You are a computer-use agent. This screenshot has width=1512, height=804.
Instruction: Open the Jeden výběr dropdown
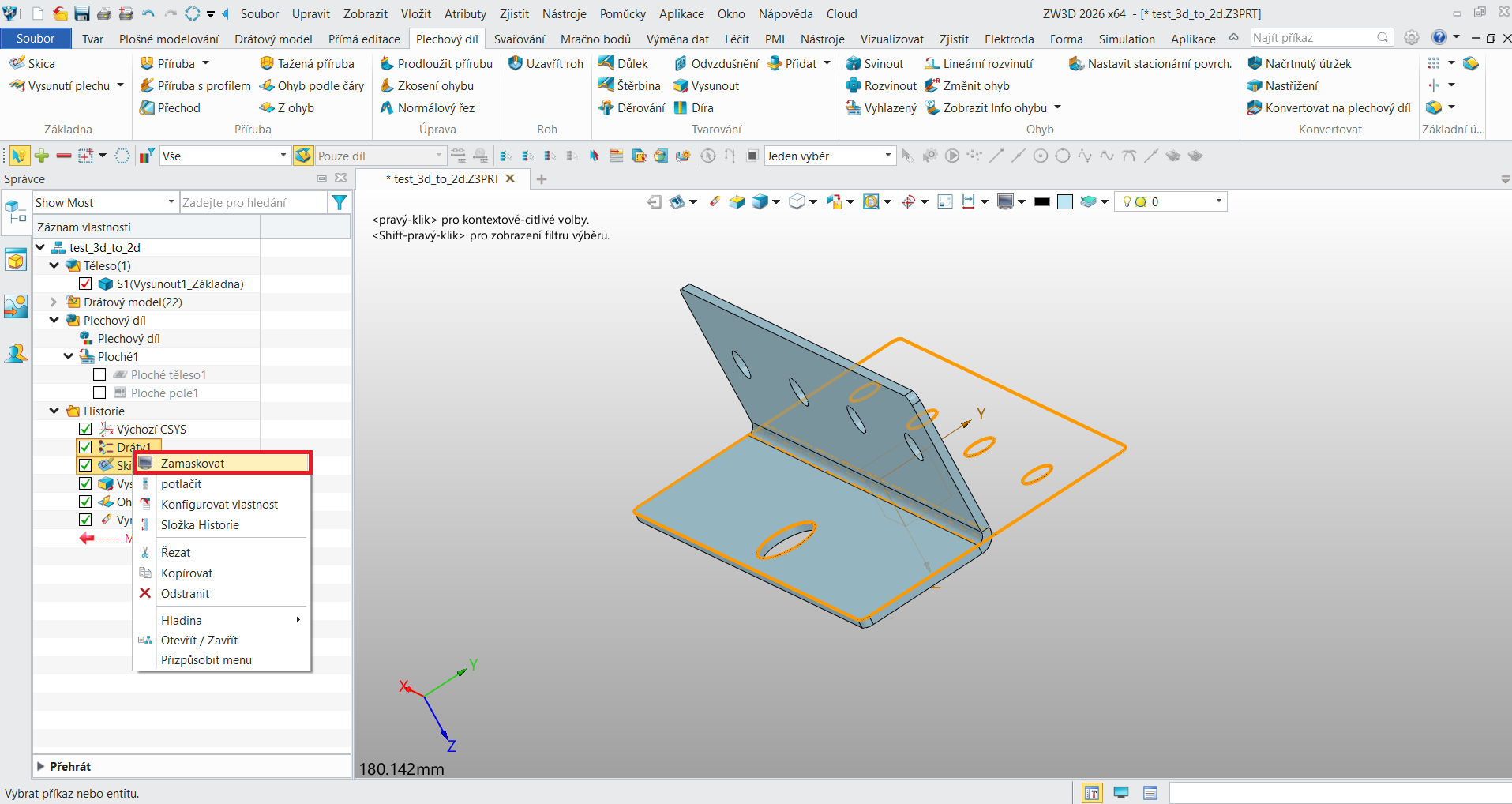(829, 156)
